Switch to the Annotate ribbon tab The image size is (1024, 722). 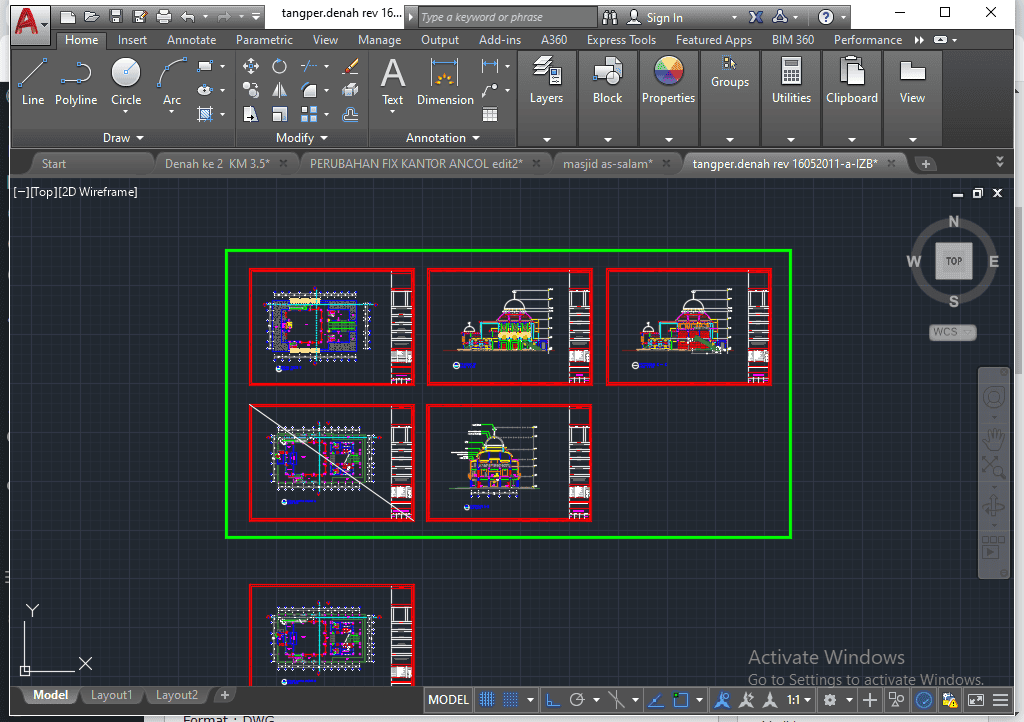[191, 40]
